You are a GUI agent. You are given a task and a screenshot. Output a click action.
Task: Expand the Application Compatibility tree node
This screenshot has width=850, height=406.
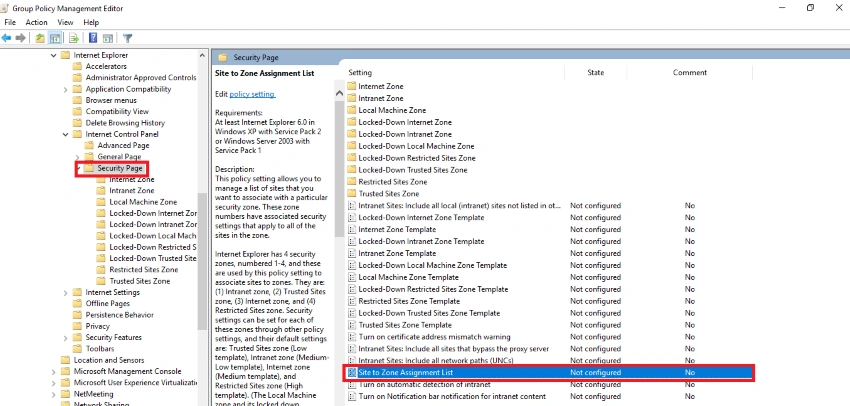[x=65, y=89]
